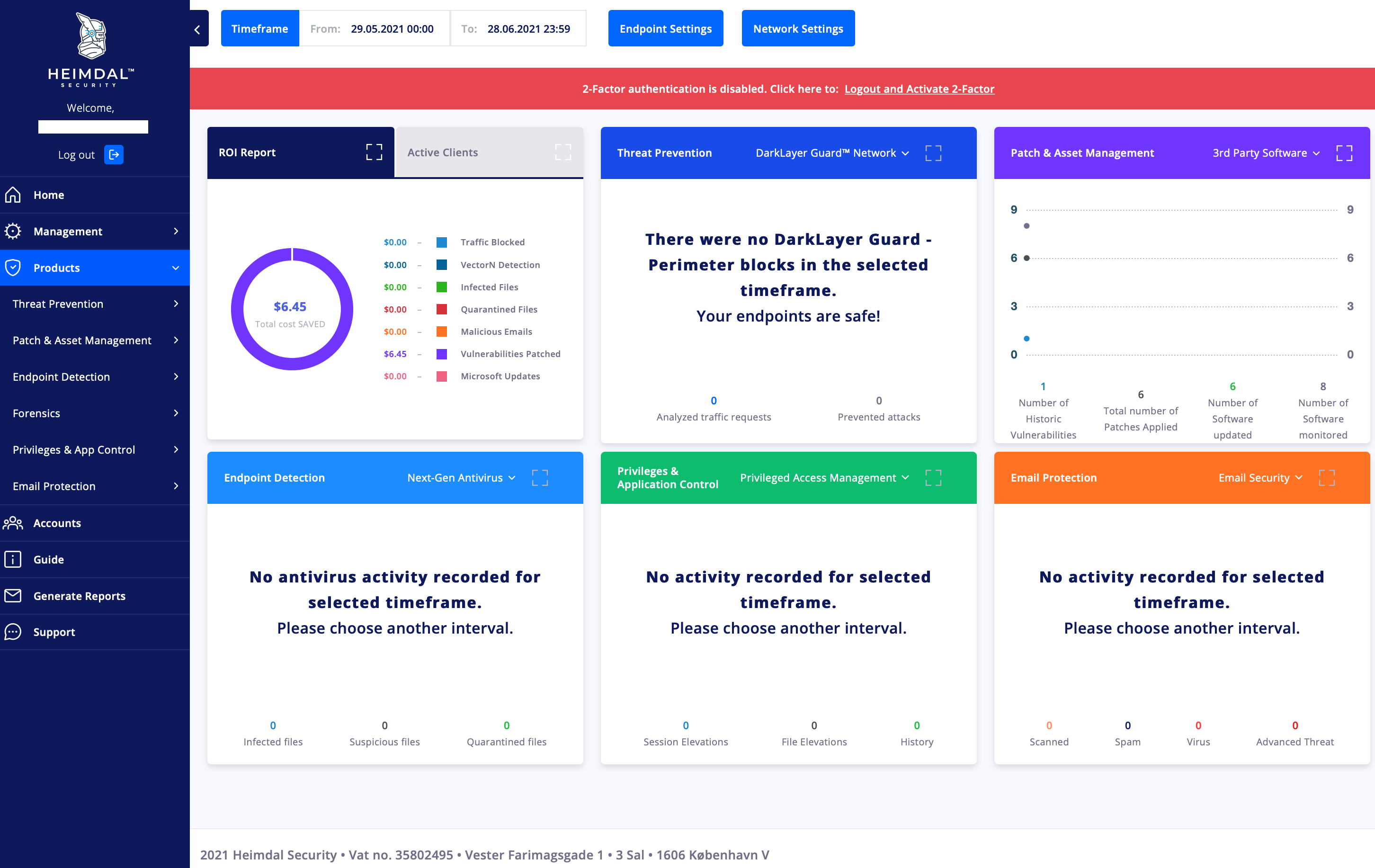Expand the Management menu chevron
The image size is (1375, 868).
pos(176,231)
